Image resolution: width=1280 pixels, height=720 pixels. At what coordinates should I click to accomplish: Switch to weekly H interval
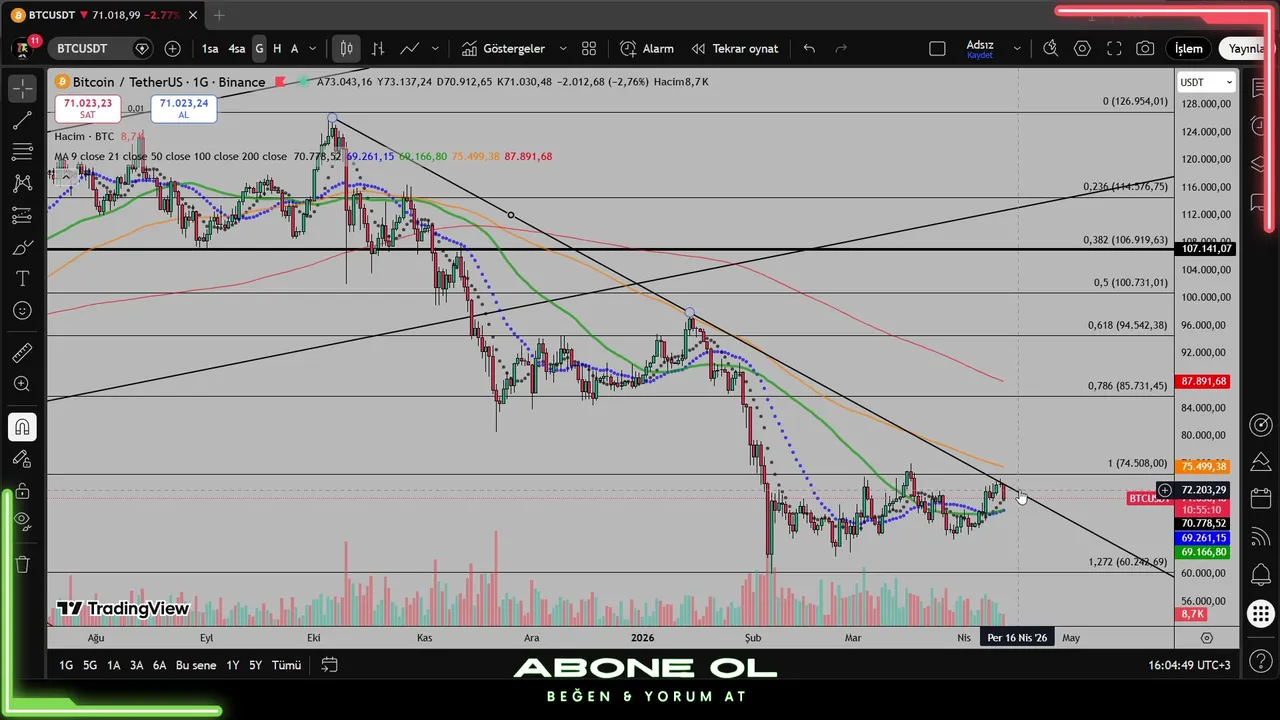click(277, 48)
